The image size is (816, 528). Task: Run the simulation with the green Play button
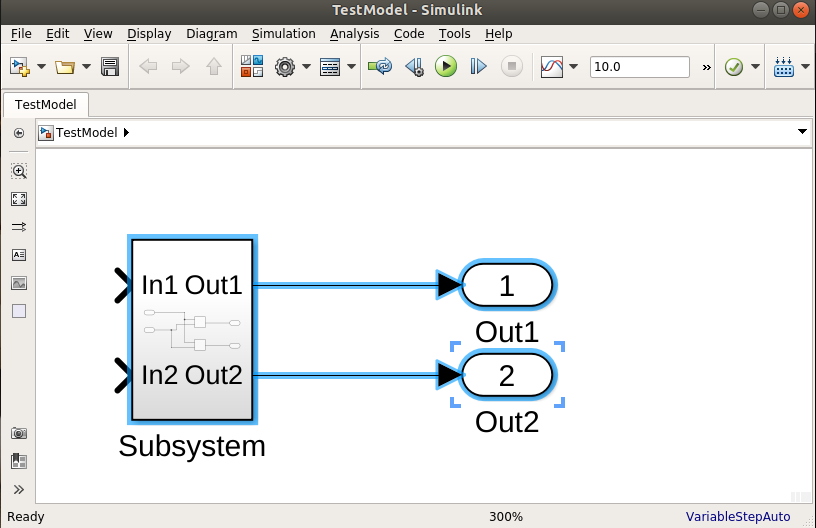[x=446, y=67]
